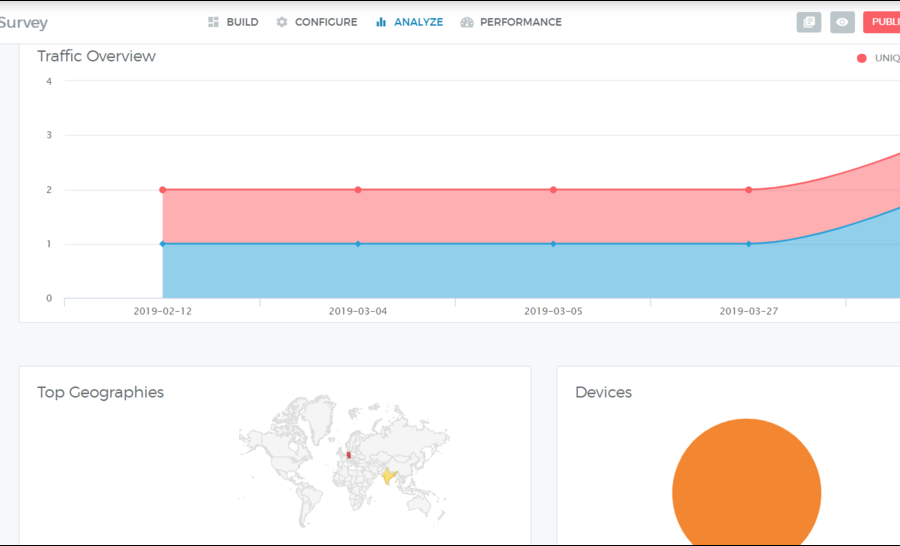Click the Build grid icon
The height and width of the screenshot is (546, 900).
coord(213,22)
